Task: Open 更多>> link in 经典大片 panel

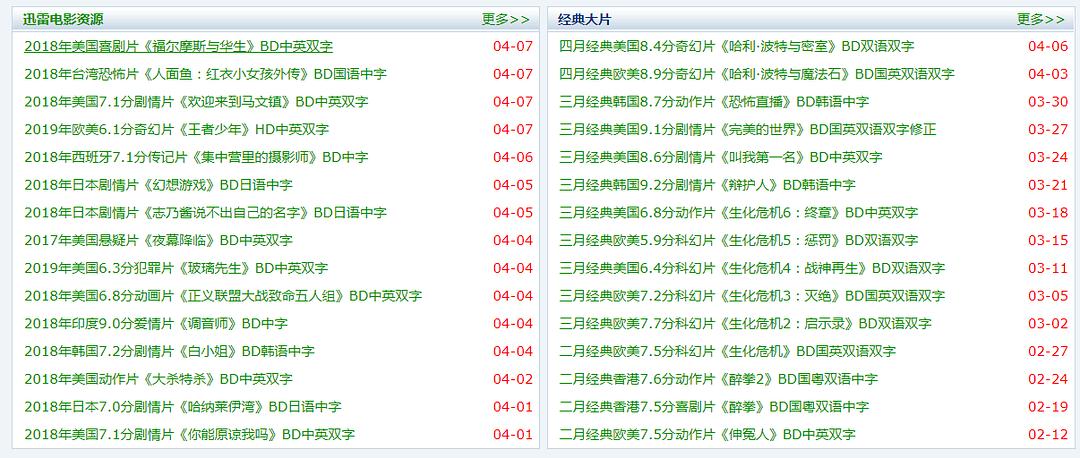Action: point(1041,19)
